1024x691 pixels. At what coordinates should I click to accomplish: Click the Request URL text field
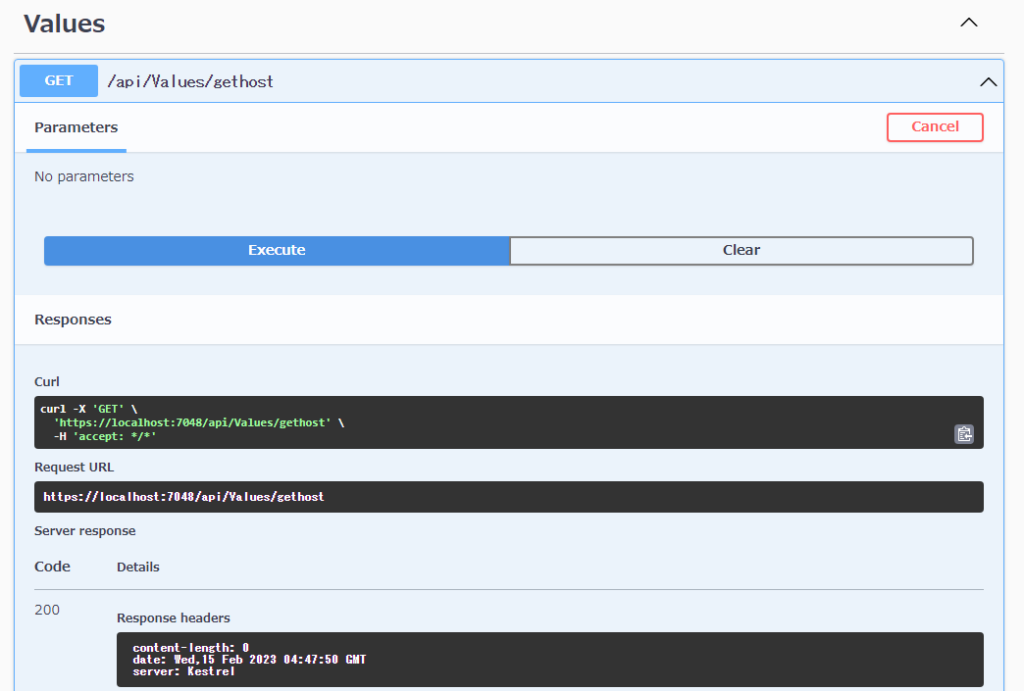pyautogui.click(x=512, y=496)
